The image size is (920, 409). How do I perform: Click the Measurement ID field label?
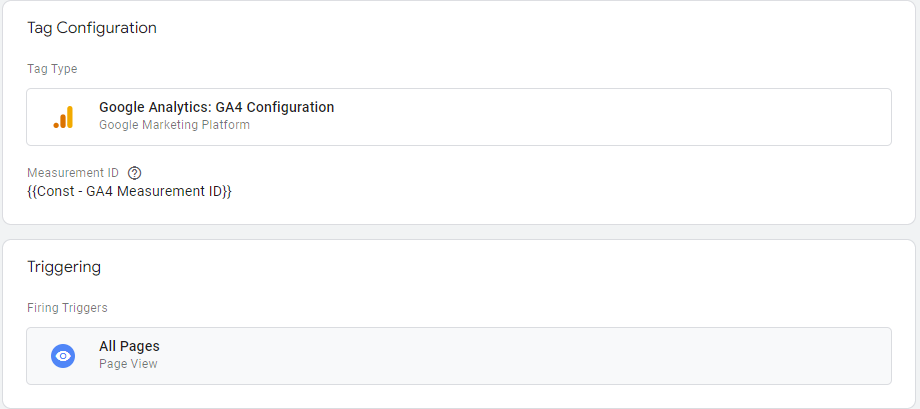coord(73,173)
